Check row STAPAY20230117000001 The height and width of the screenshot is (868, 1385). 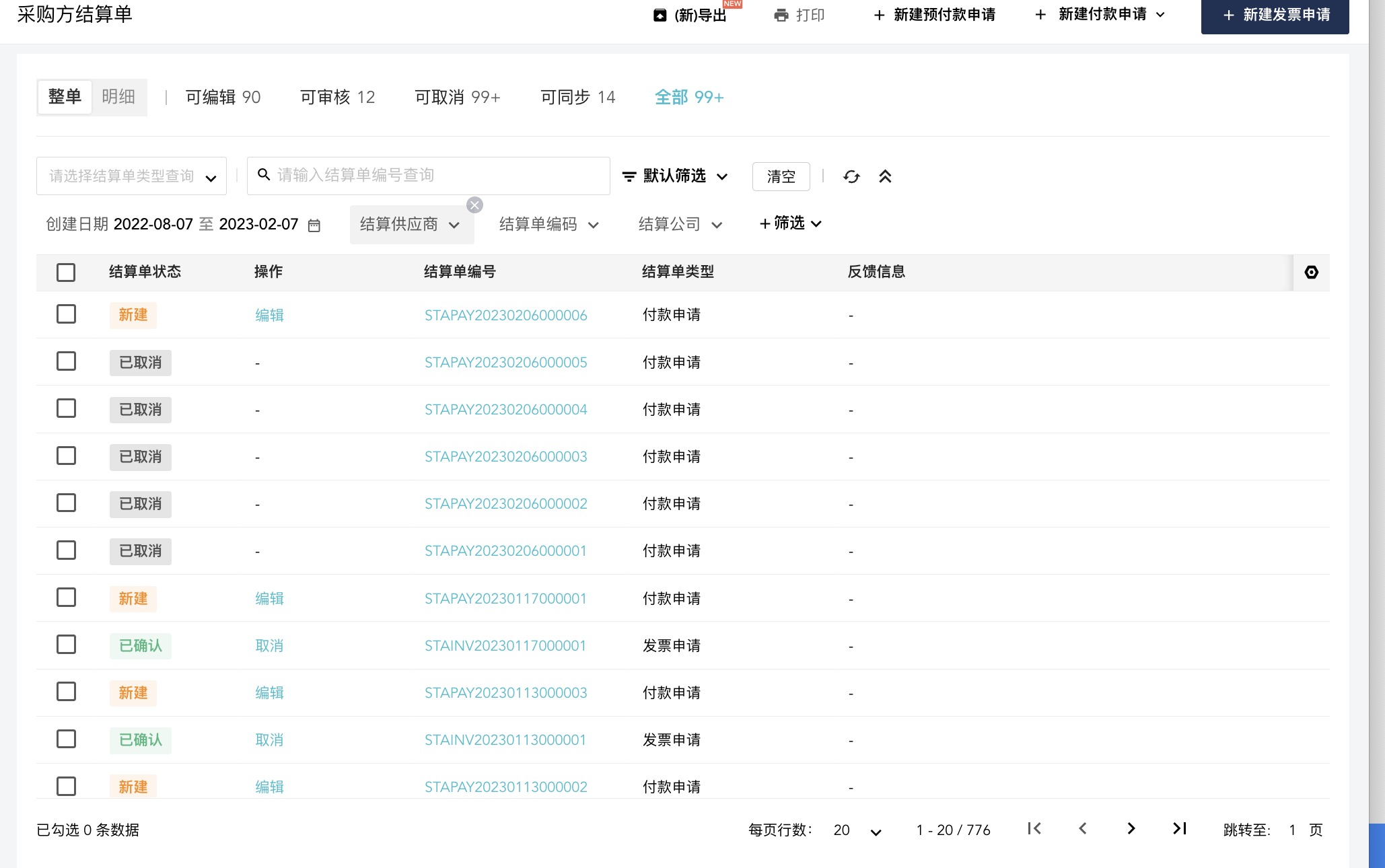[x=66, y=598]
